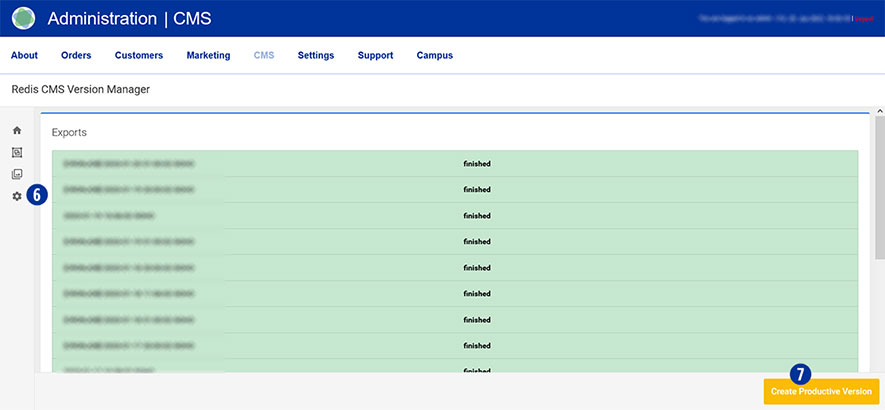Open the Campus menu
Image resolution: width=885 pixels, height=410 pixels.
point(435,56)
